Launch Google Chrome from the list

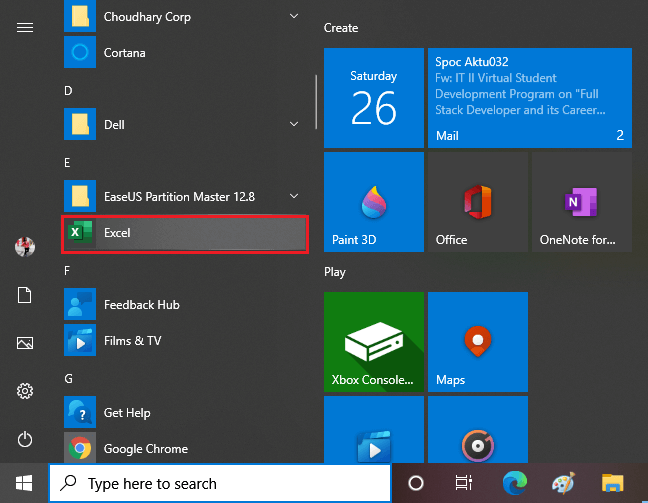tap(185, 448)
